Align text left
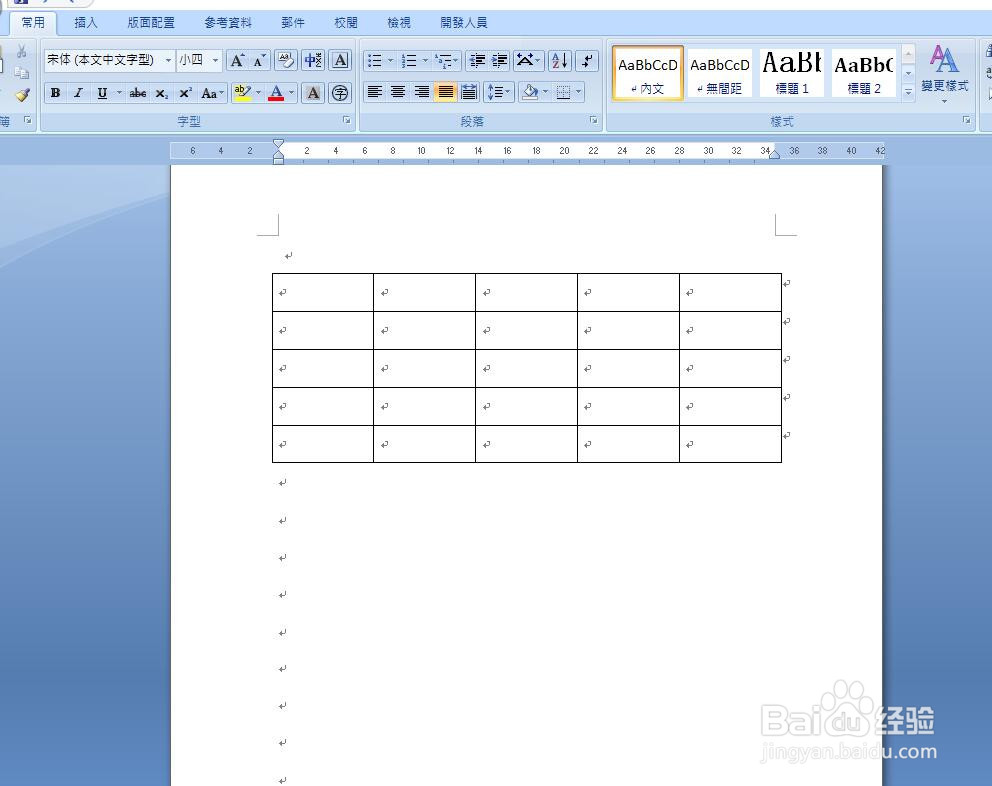The image size is (992, 786). (x=375, y=92)
